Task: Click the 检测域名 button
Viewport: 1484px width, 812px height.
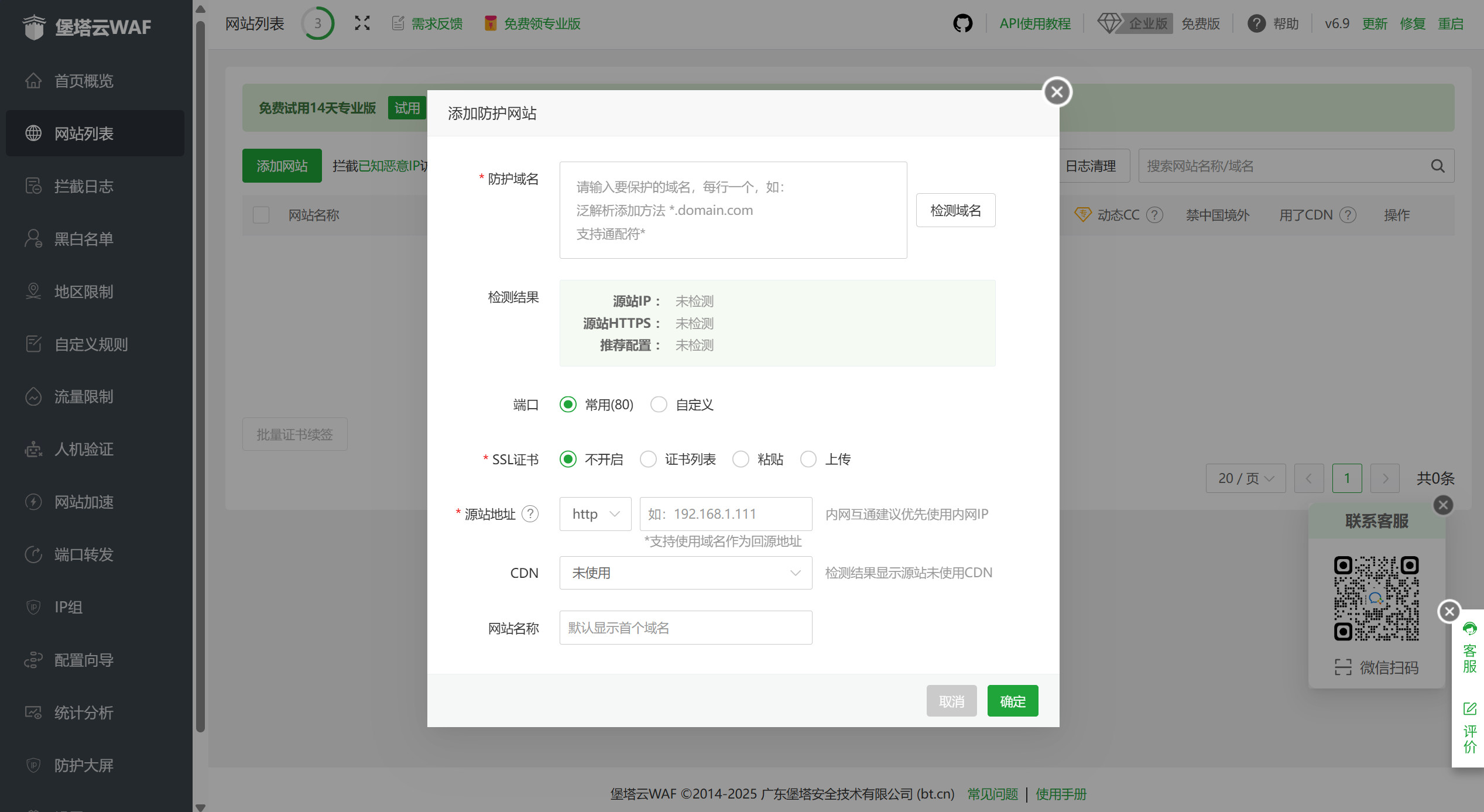Action: (x=955, y=210)
